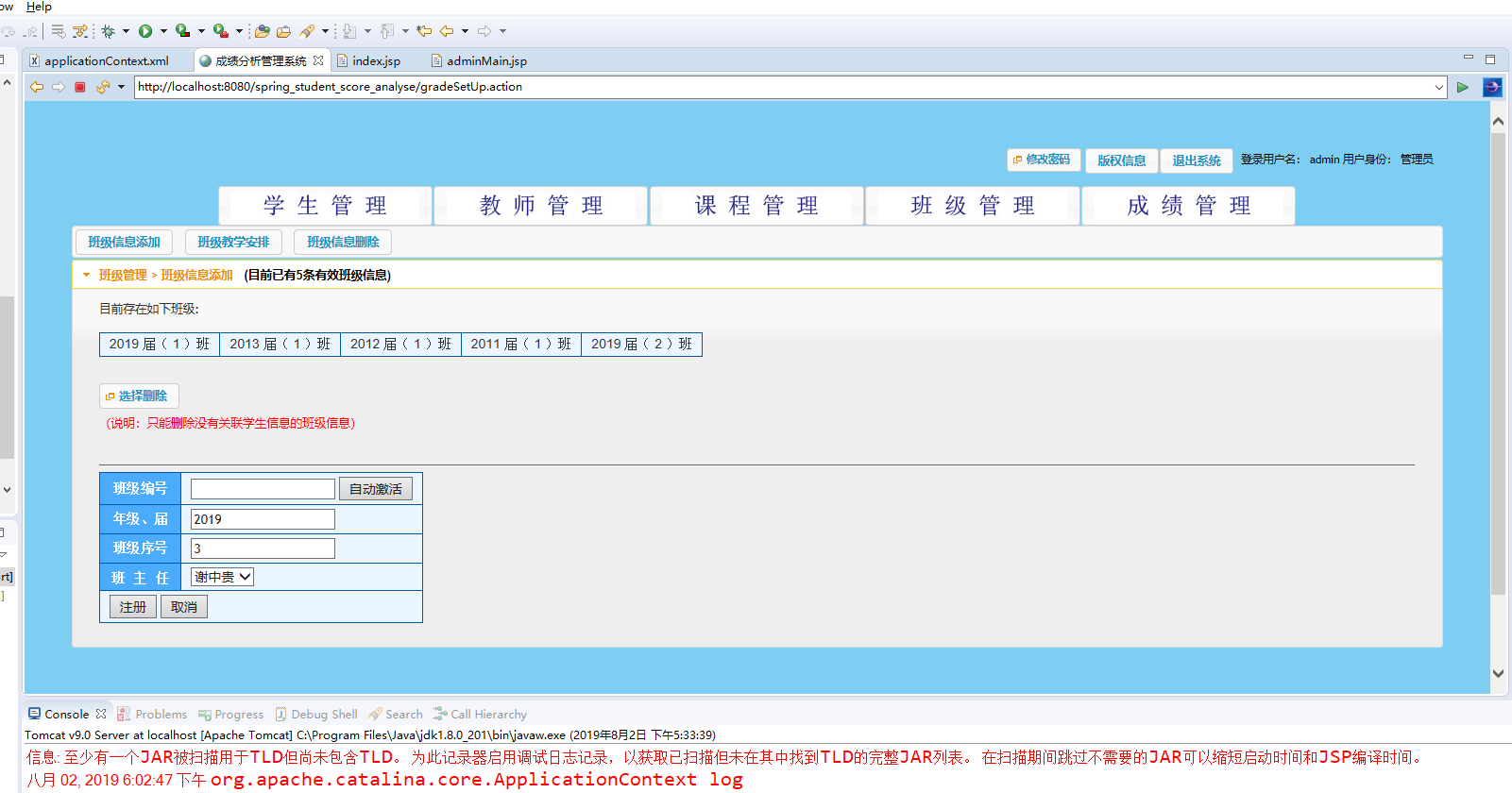The width and height of the screenshot is (1512, 793).
Task: Click the 自动激活 button
Action: coord(376,489)
